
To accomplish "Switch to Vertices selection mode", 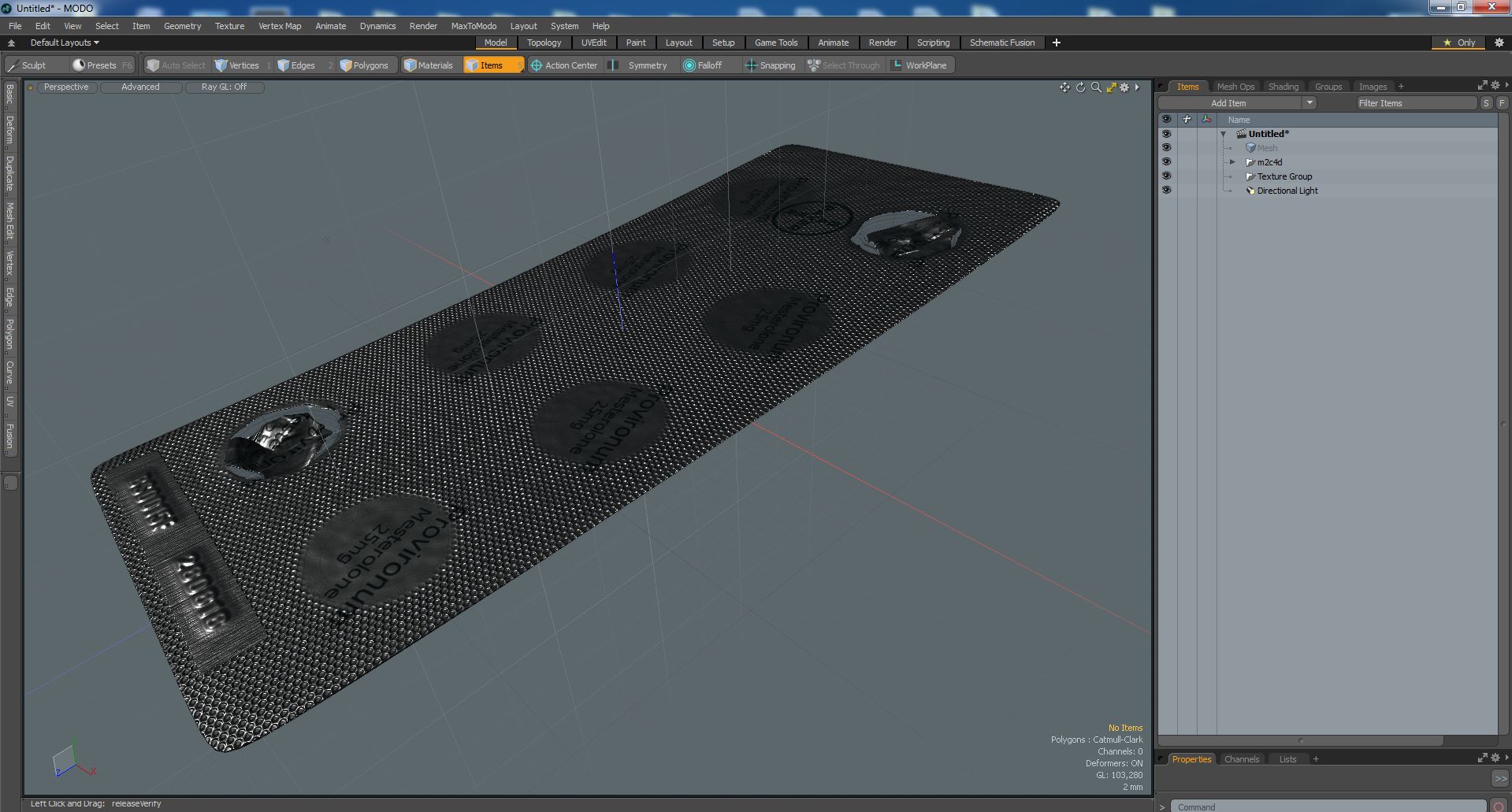I will click(x=243, y=65).
